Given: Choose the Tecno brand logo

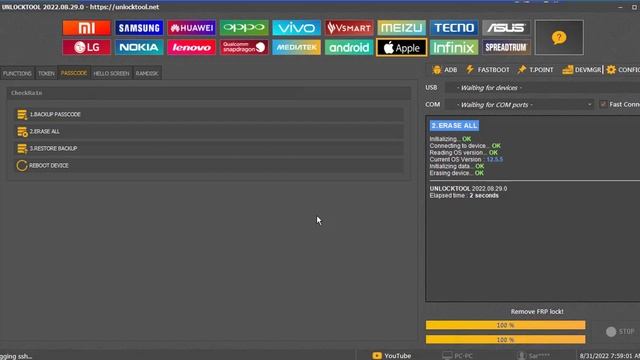Looking at the screenshot, I should click(454, 28).
